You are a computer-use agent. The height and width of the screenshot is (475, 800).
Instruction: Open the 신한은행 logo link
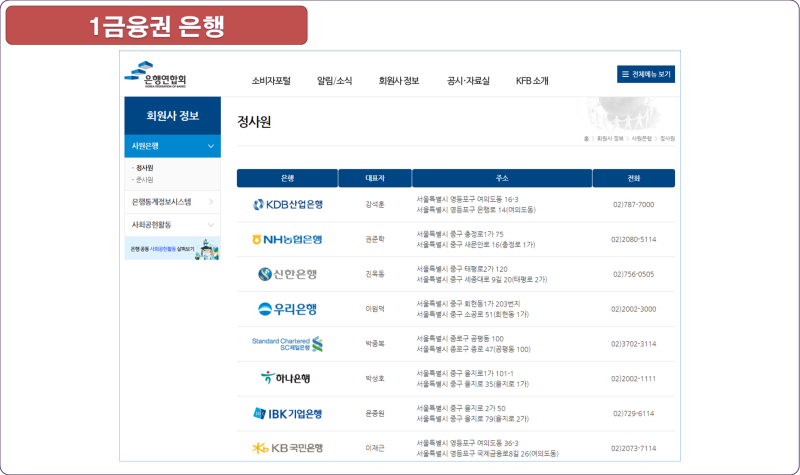(x=287, y=274)
